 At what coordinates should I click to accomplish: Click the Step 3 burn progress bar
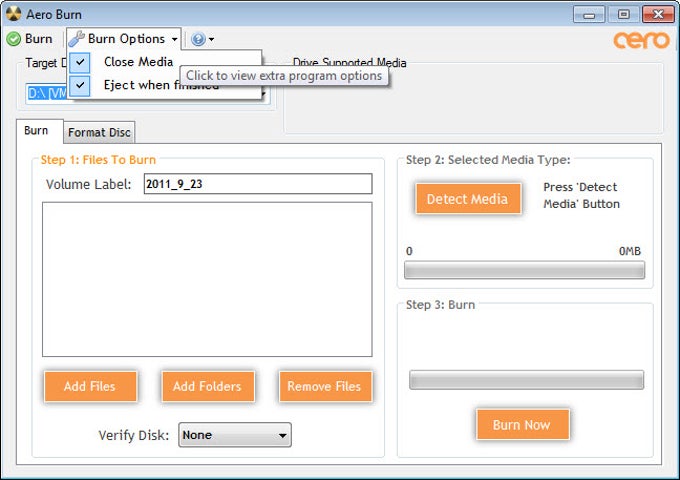click(526, 380)
